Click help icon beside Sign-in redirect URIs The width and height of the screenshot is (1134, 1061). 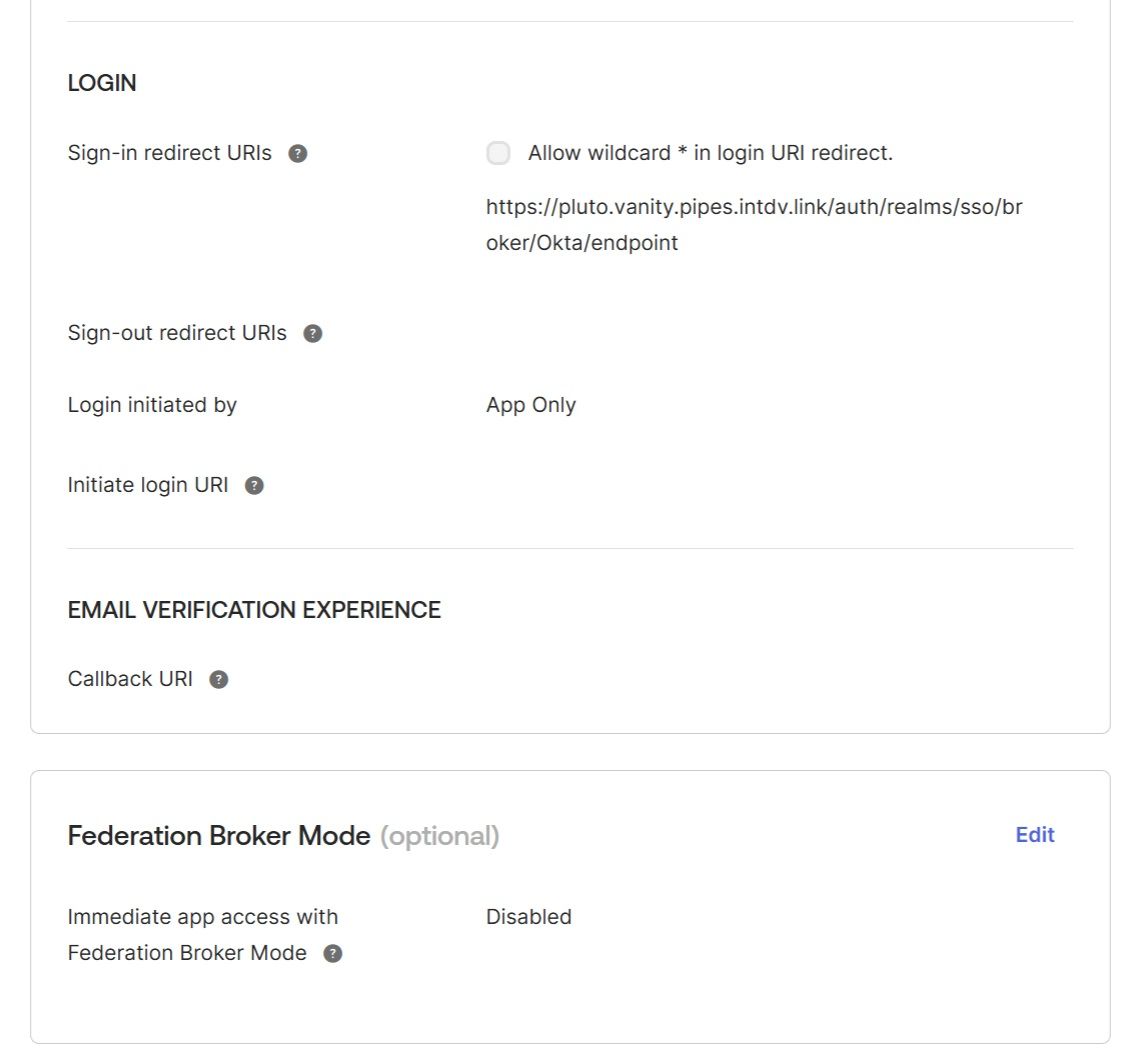pos(297,154)
